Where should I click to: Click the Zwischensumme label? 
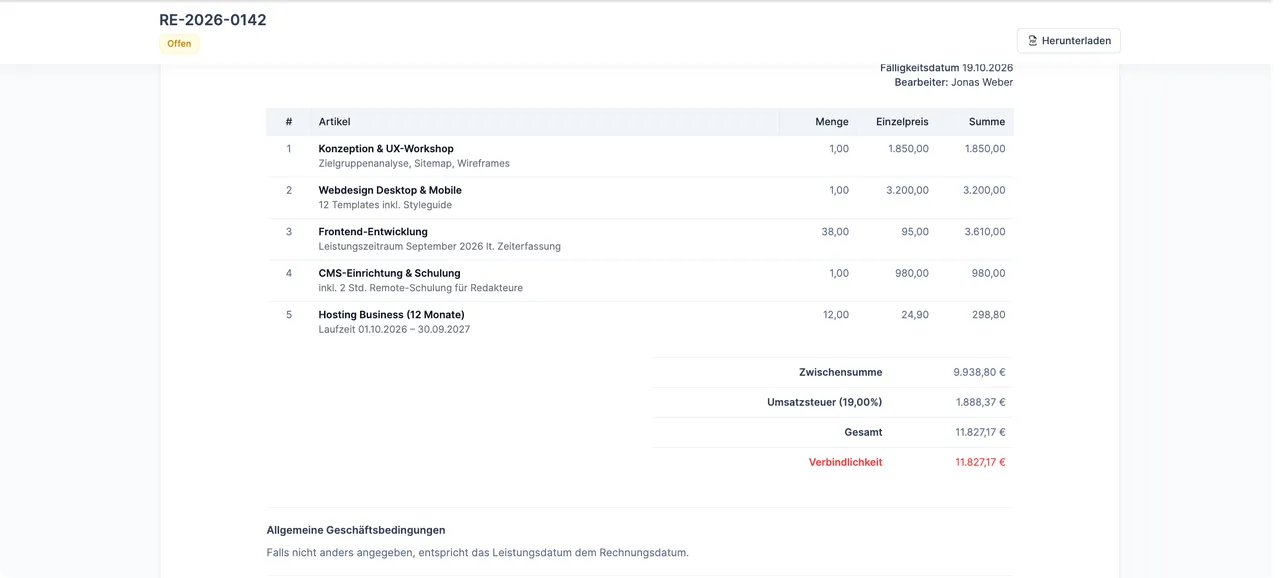coord(841,372)
